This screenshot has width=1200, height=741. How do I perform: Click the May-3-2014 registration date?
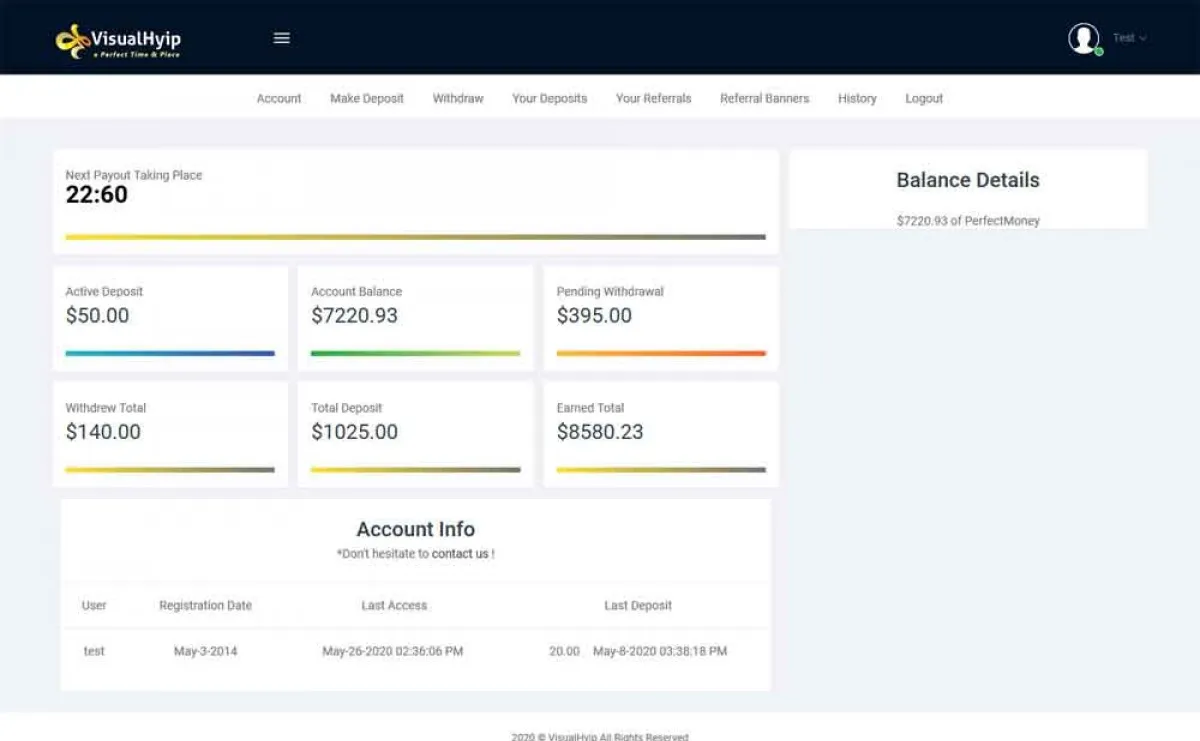[x=205, y=651]
